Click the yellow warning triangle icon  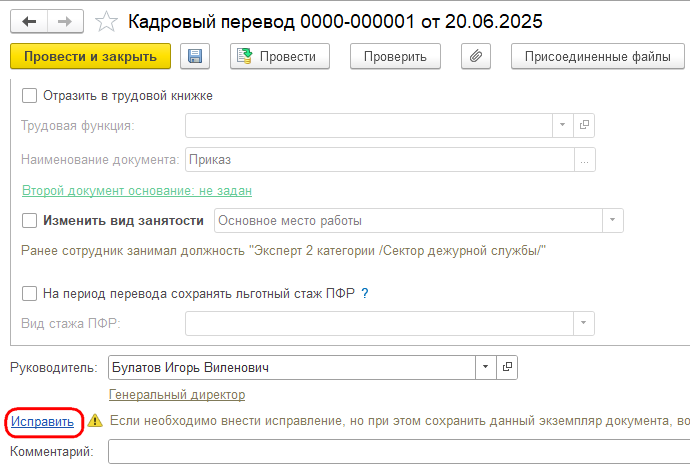pos(95,421)
